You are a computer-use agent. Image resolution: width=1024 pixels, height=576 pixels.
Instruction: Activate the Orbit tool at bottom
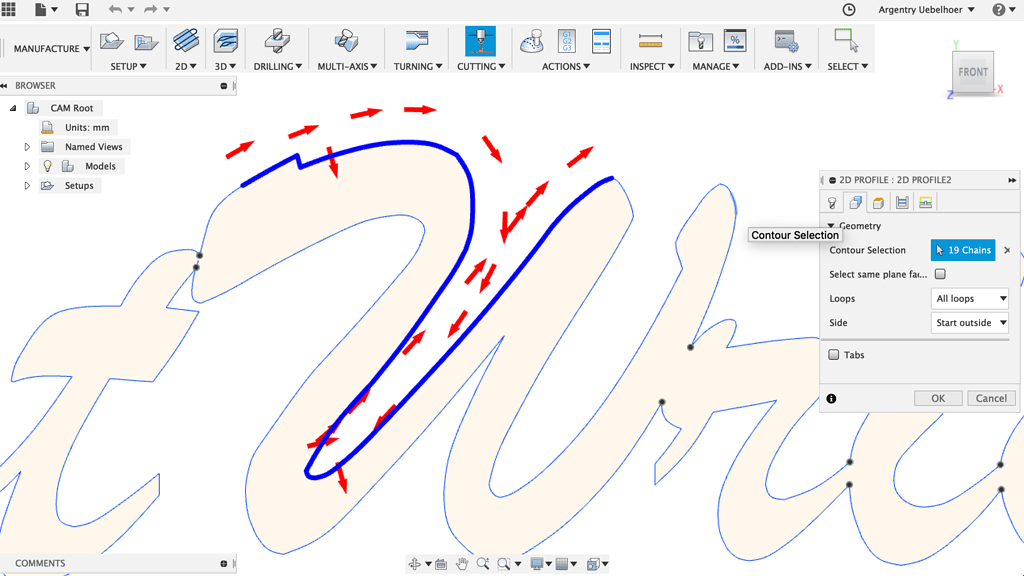pyautogui.click(x=415, y=563)
